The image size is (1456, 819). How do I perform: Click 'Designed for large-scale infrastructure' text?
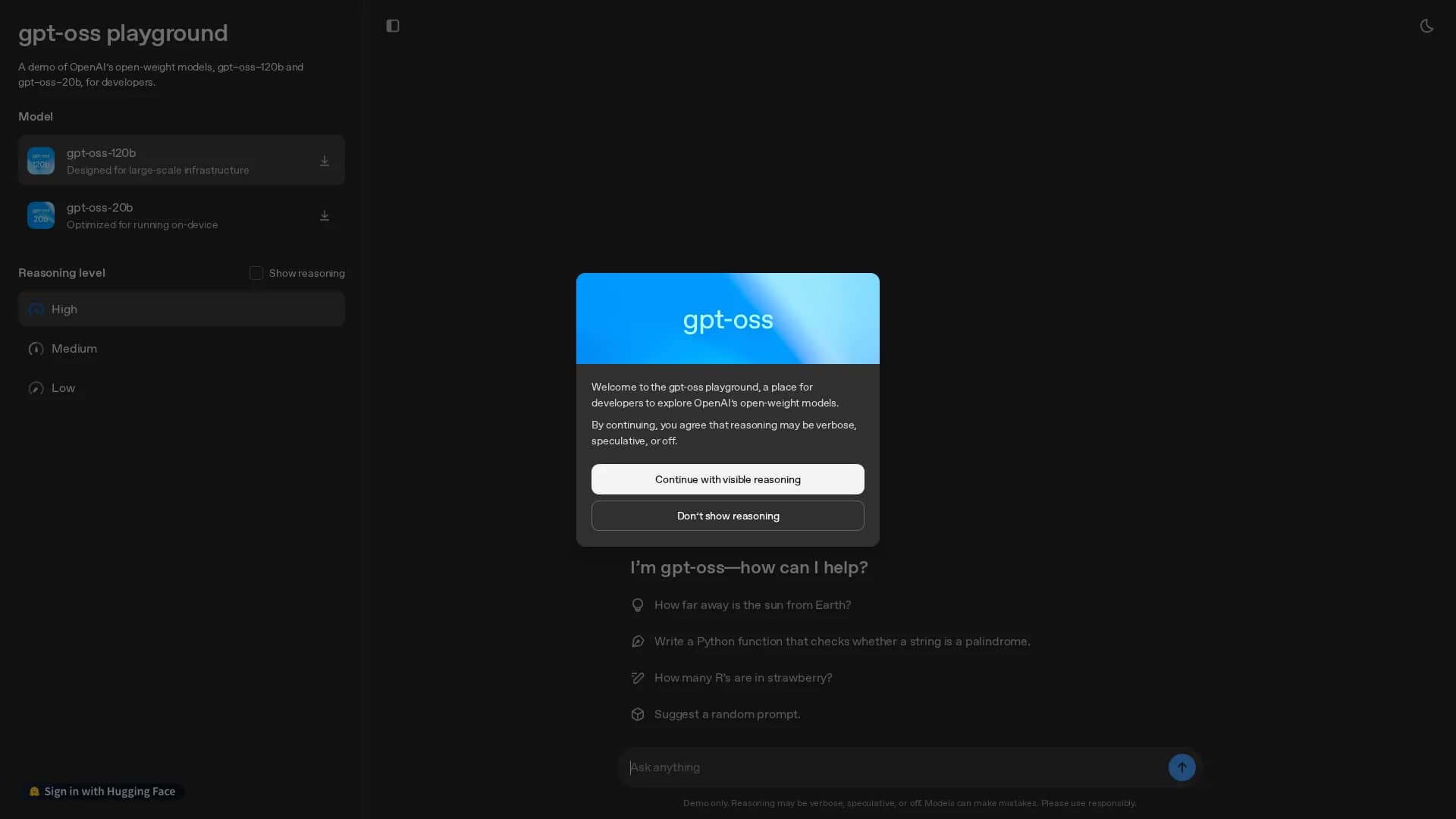[158, 171]
